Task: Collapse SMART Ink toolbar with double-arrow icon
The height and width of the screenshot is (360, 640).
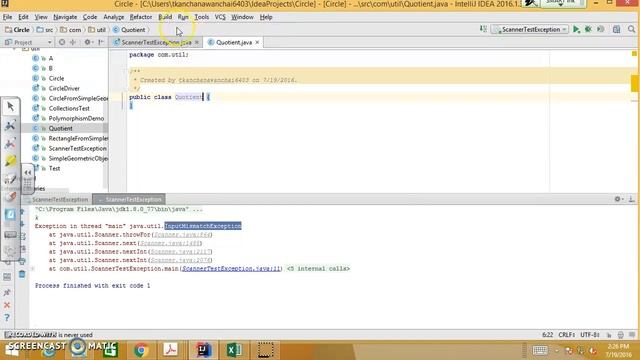Action: [x=28, y=173]
